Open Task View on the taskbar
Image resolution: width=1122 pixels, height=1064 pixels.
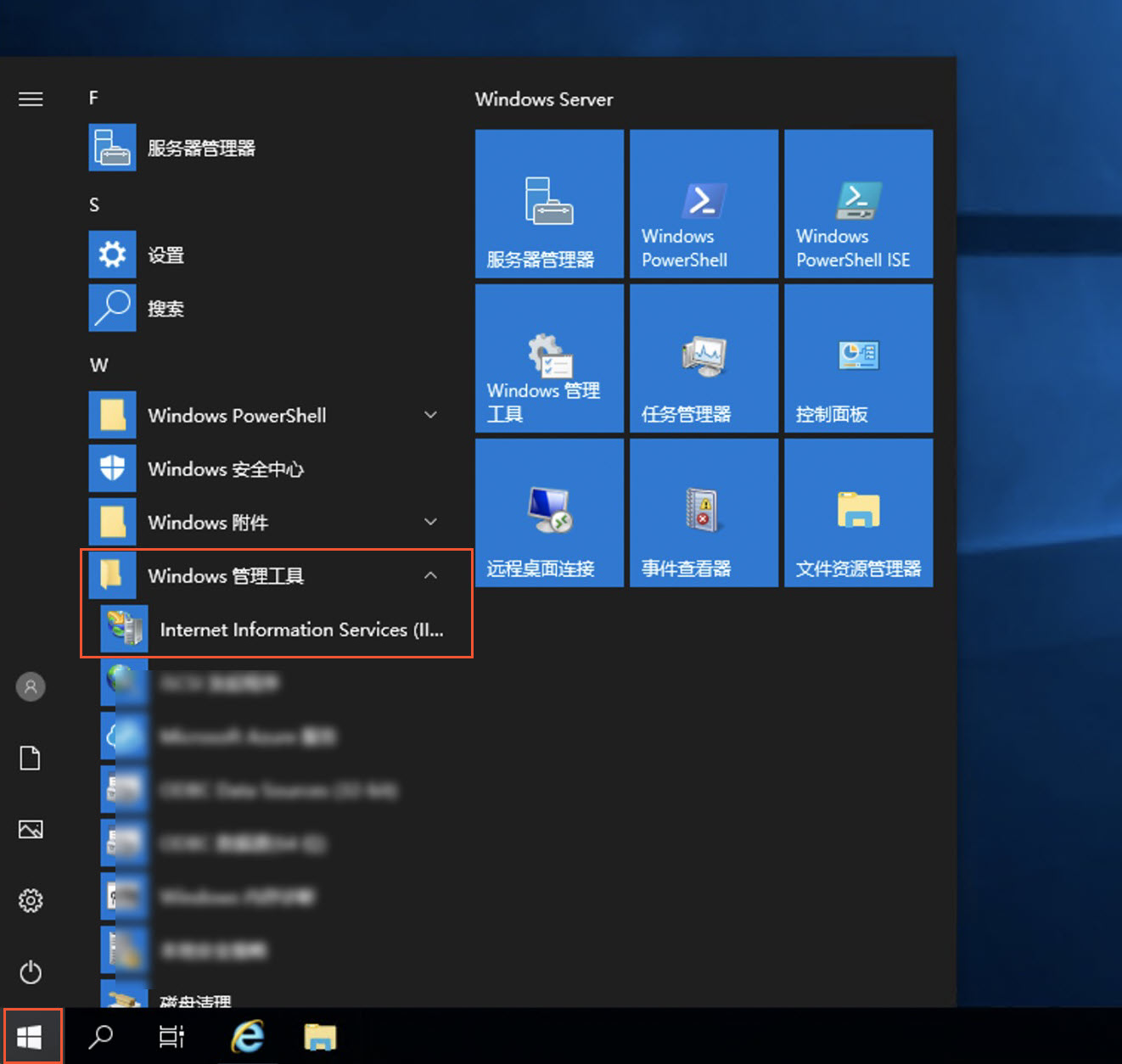172,1036
